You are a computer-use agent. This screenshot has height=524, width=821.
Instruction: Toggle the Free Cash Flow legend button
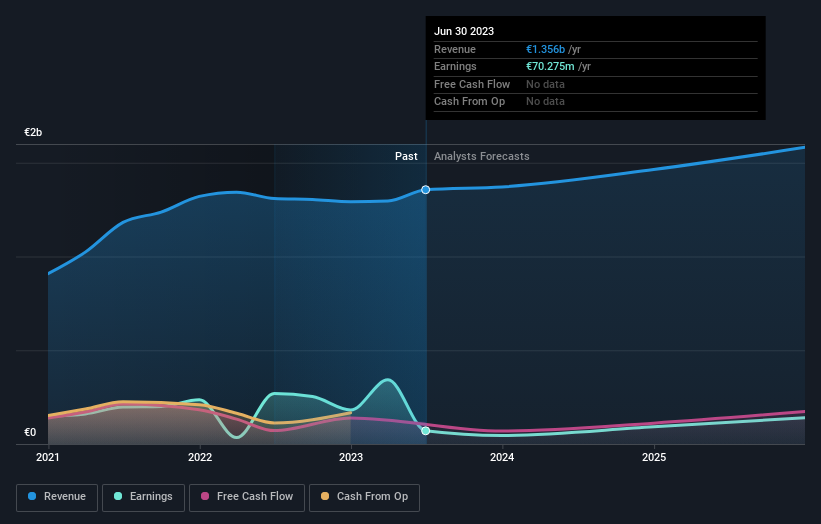pyautogui.click(x=247, y=497)
